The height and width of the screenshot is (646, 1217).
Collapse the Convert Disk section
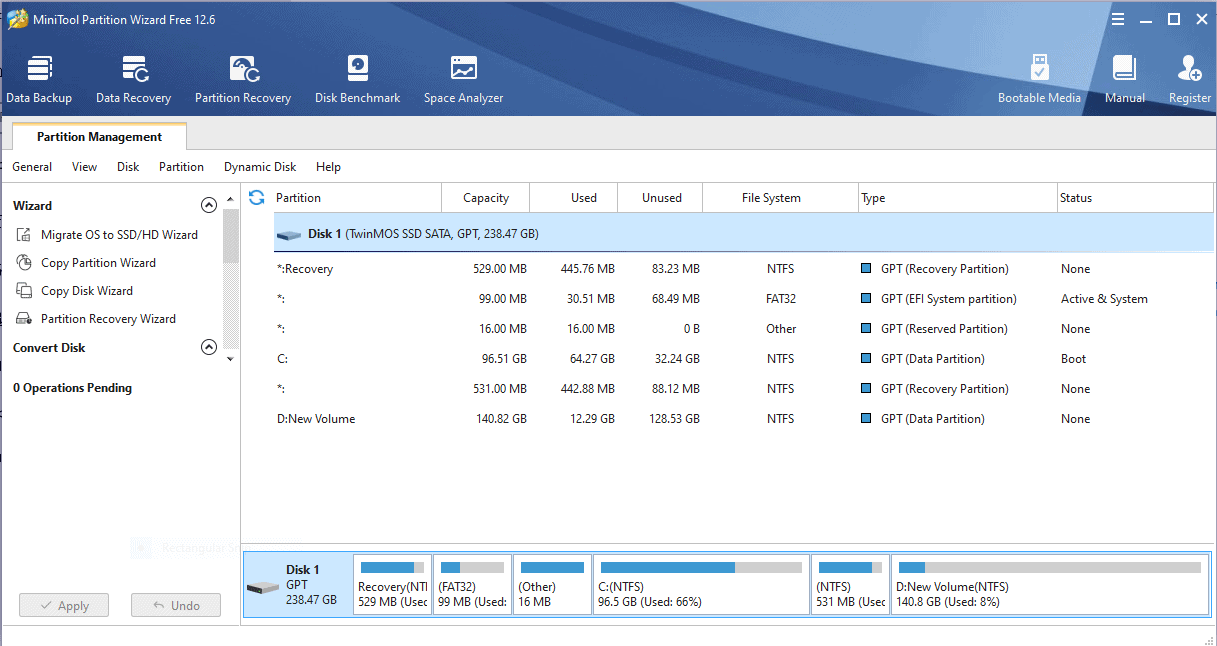[209, 348]
